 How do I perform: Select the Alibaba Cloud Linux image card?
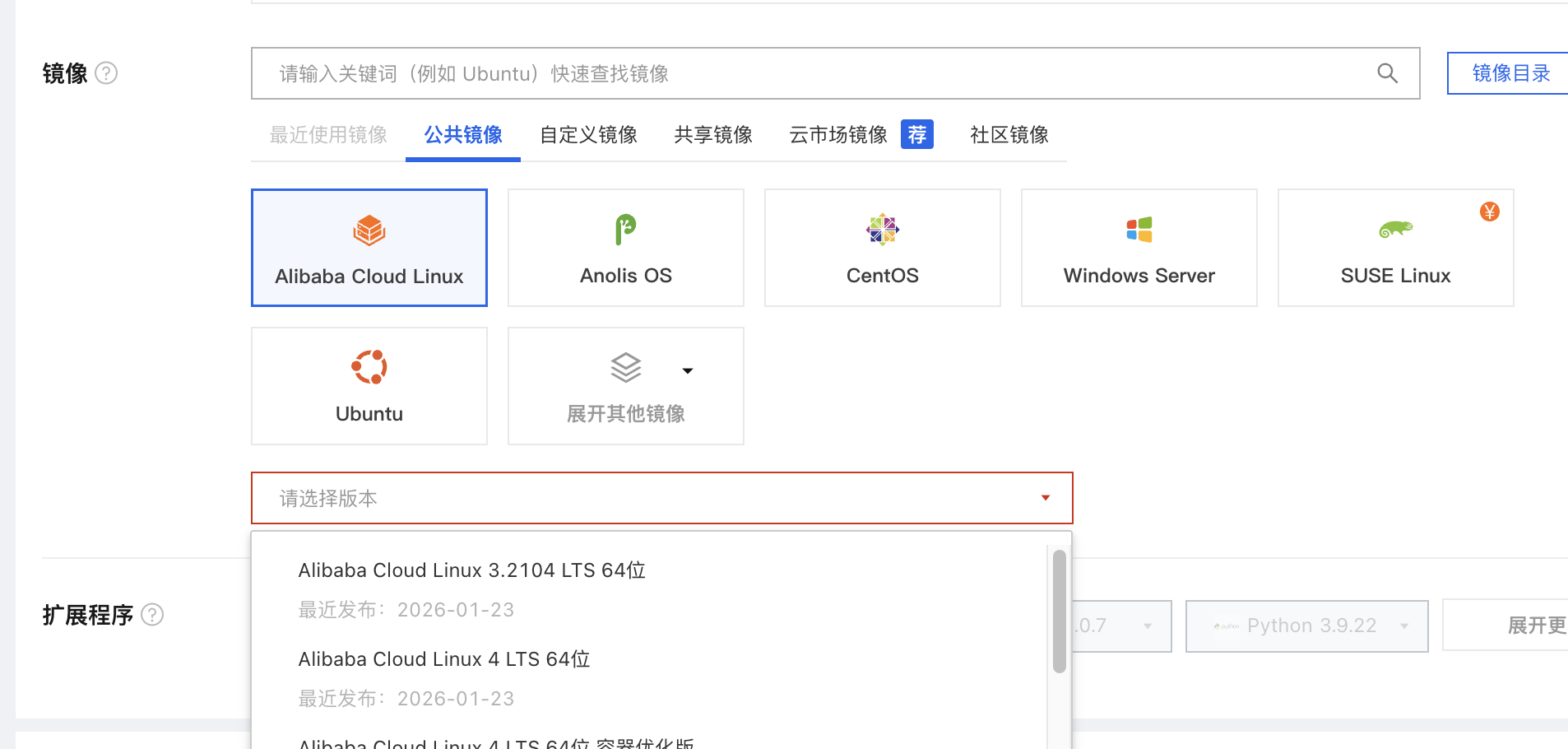point(369,248)
